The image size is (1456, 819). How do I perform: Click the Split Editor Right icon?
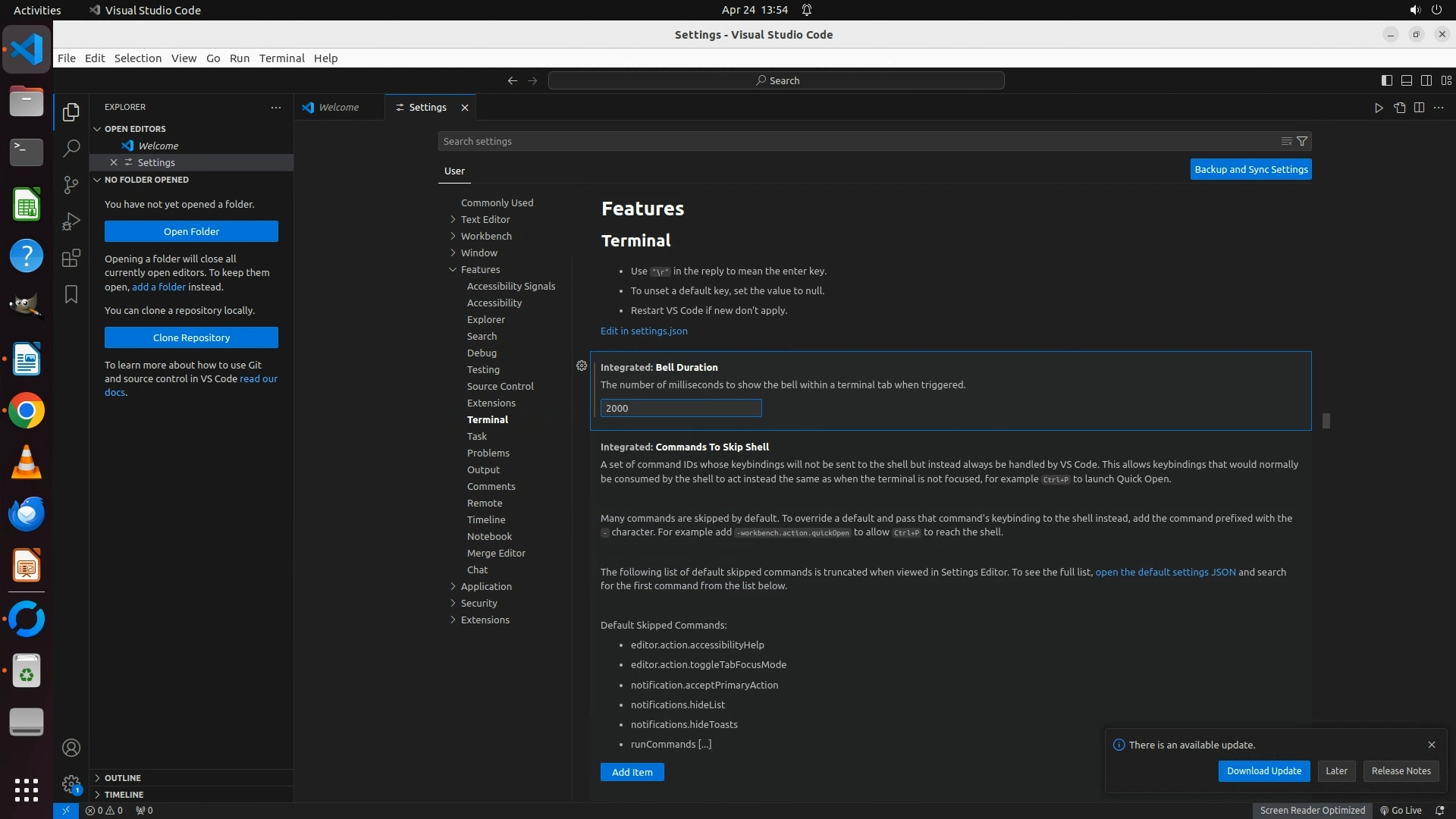(1419, 108)
